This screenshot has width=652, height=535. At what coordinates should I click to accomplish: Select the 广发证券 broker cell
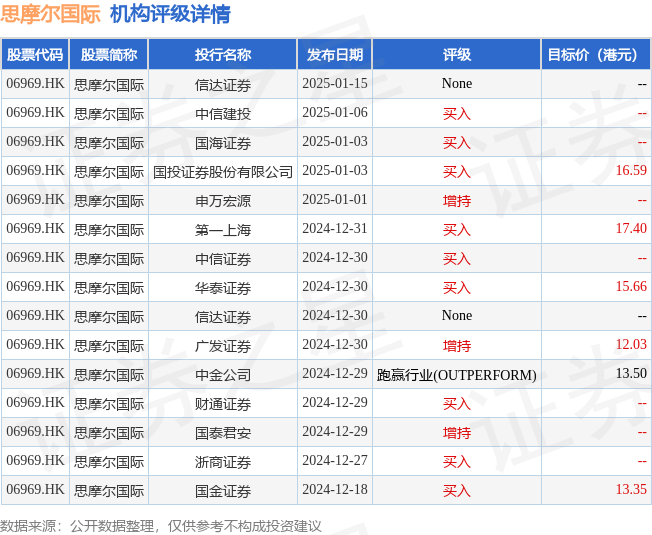pos(223,346)
